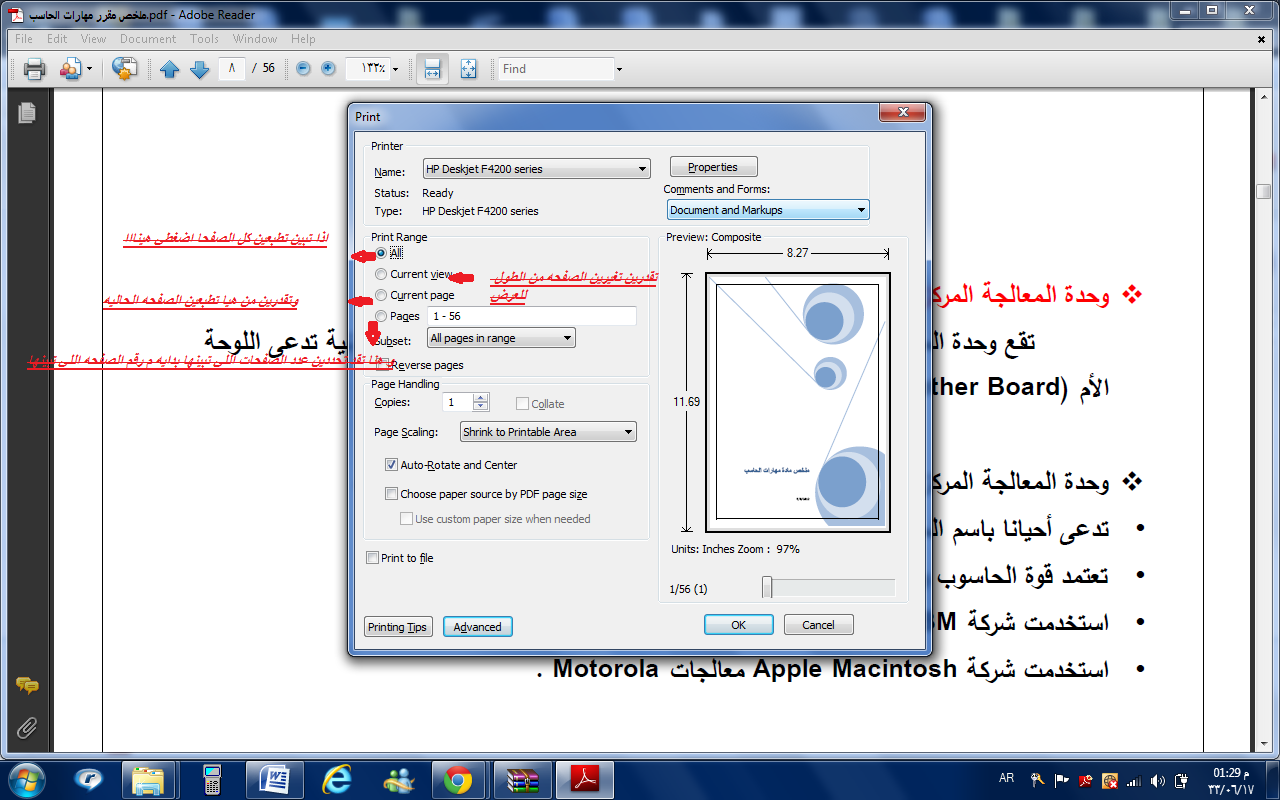Open the Pages panel in left sidebar
Viewport: 1280px width, 800px height.
(27, 113)
